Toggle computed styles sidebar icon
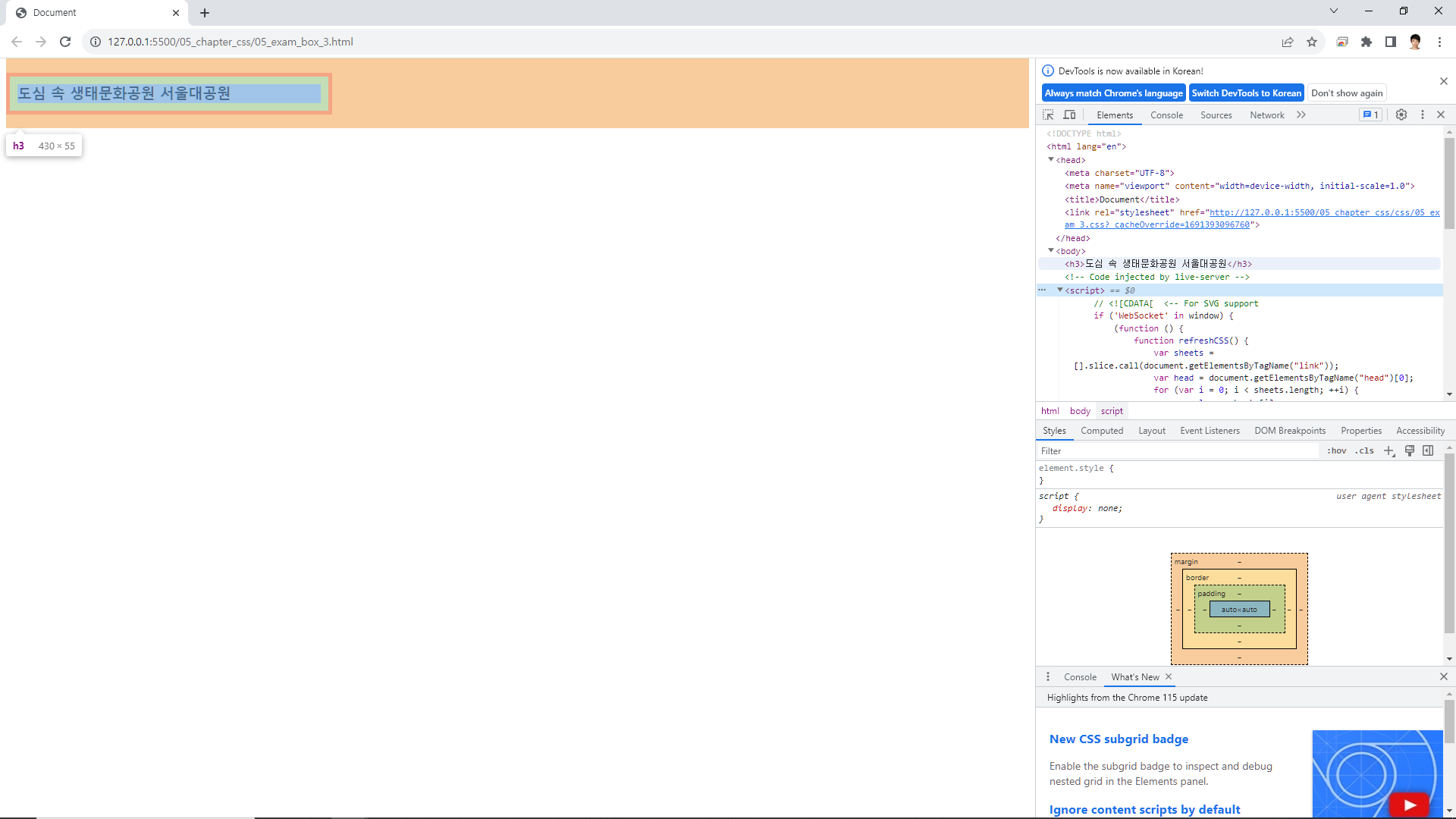This screenshot has width=1456, height=819. click(1428, 450)
